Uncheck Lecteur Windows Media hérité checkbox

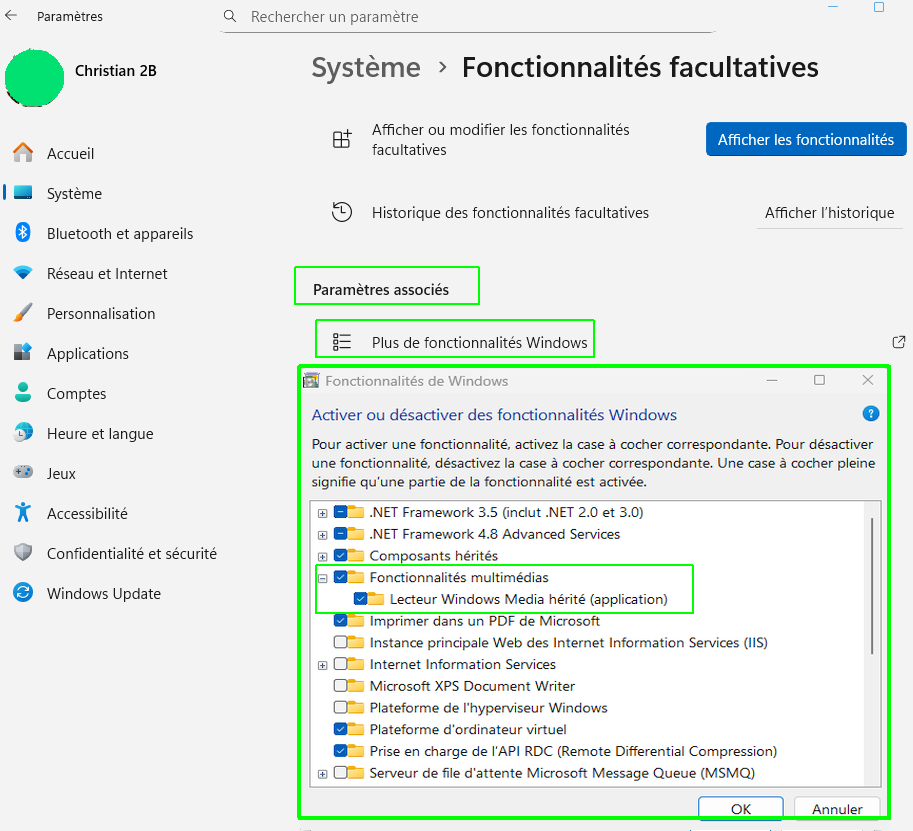(x=360, y=599)
